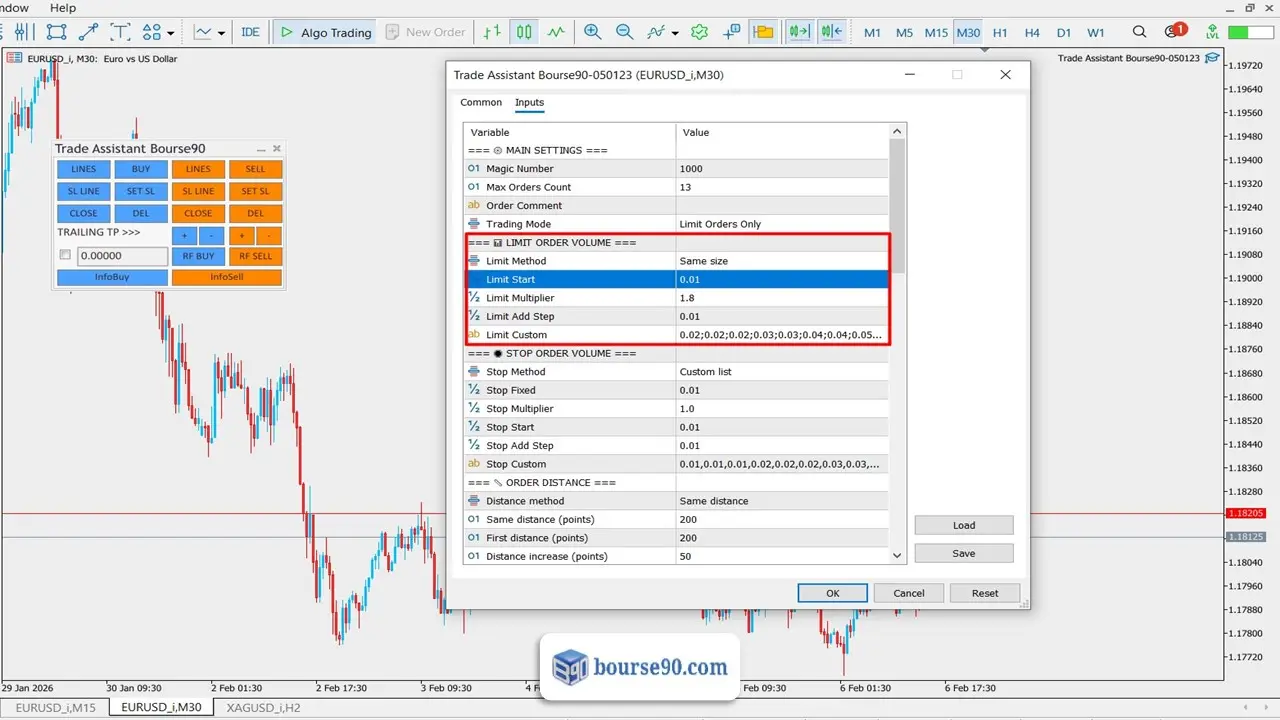Screen dimensions: 1280x720
Task: Select the M15 timeframe
Action: click(x=936, y=32)
